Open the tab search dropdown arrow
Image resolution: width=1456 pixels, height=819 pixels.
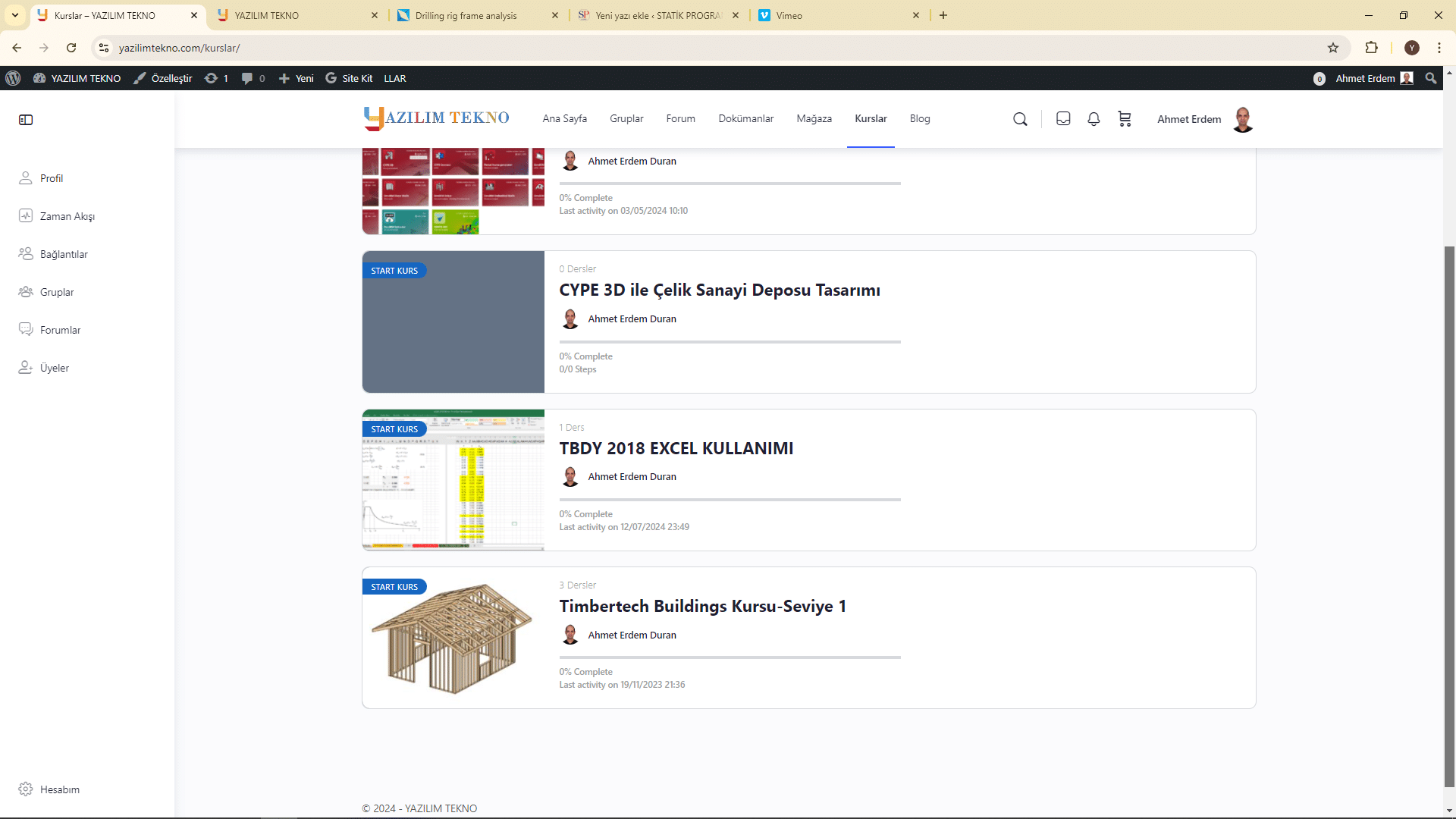pyautogui.click(x=14, y=15)
